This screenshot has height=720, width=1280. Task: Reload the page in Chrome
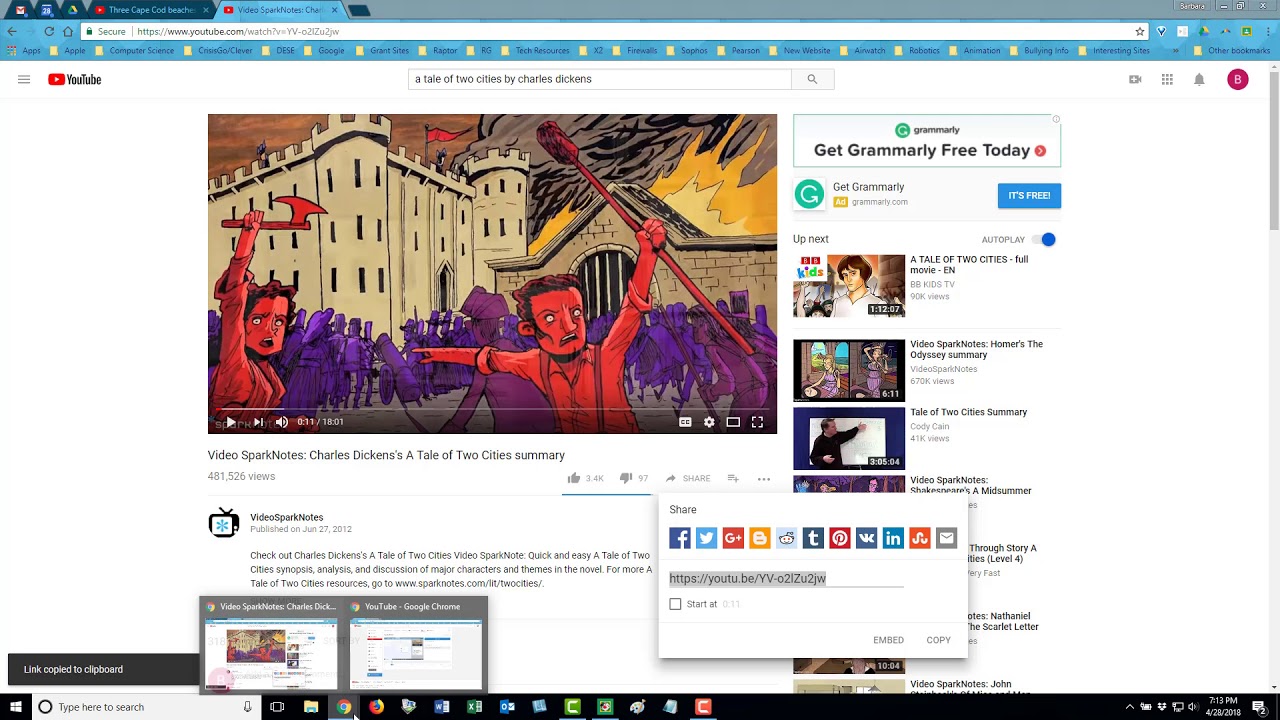49,31
